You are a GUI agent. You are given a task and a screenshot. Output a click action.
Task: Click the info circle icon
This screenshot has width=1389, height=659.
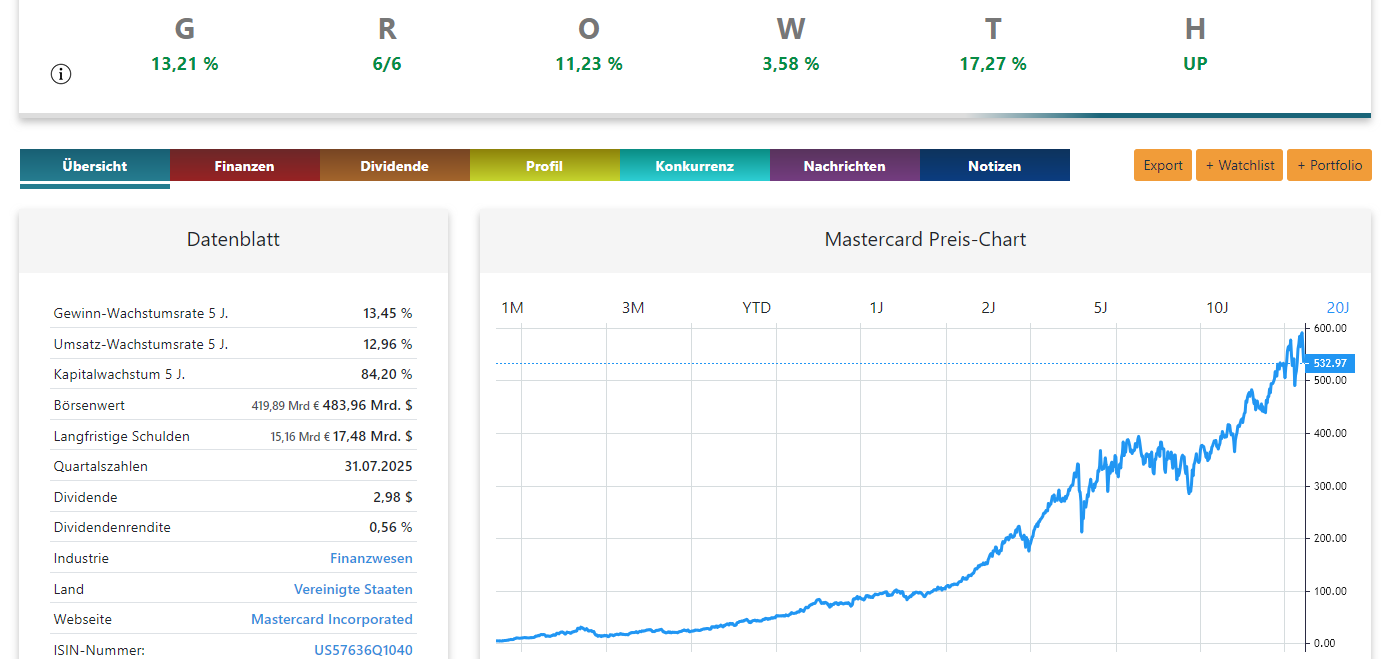[x=61, y=74]
